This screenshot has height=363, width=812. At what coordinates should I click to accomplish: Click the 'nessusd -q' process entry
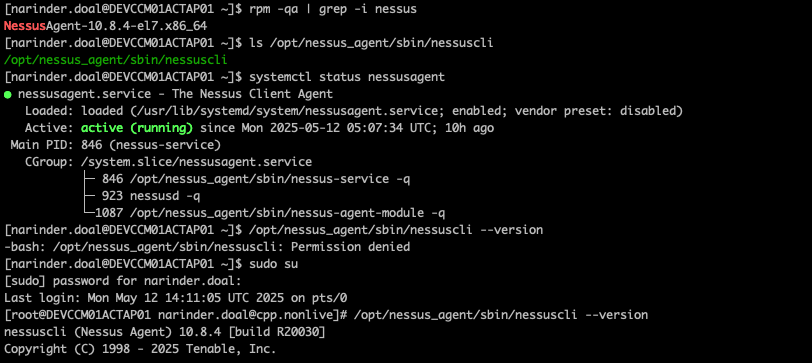tap(165, 196)
